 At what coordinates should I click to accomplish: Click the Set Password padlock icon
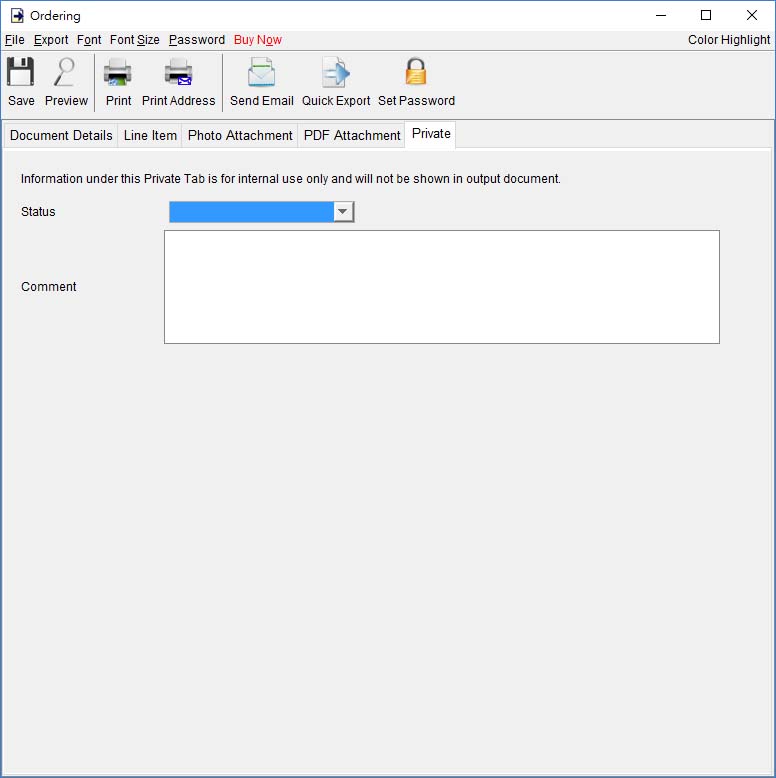click(x=416, y=71)
